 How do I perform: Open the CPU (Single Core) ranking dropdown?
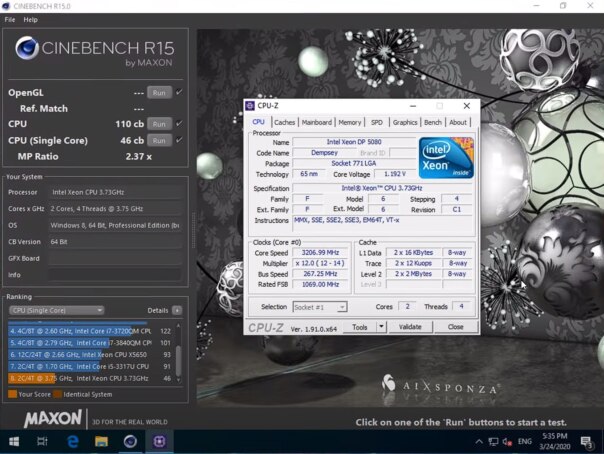[57, 310]
